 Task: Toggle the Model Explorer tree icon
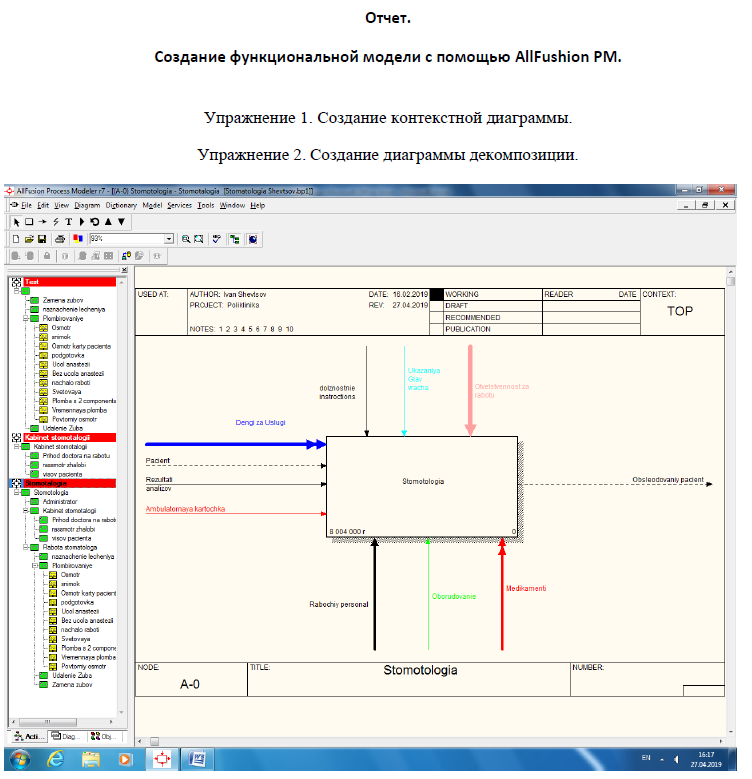234,239
